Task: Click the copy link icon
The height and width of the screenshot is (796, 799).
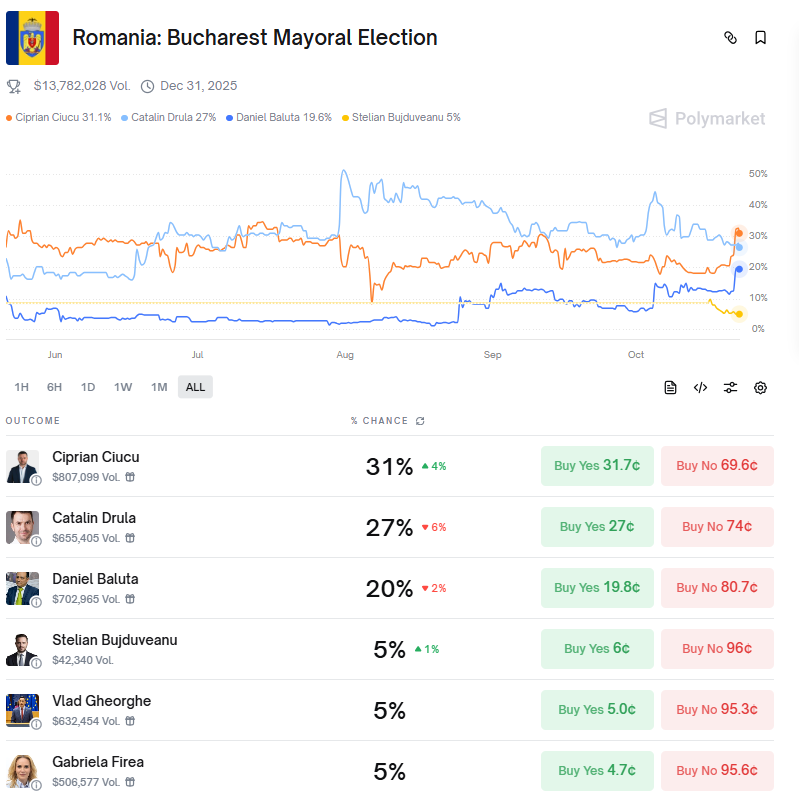Action: [730, 38]
